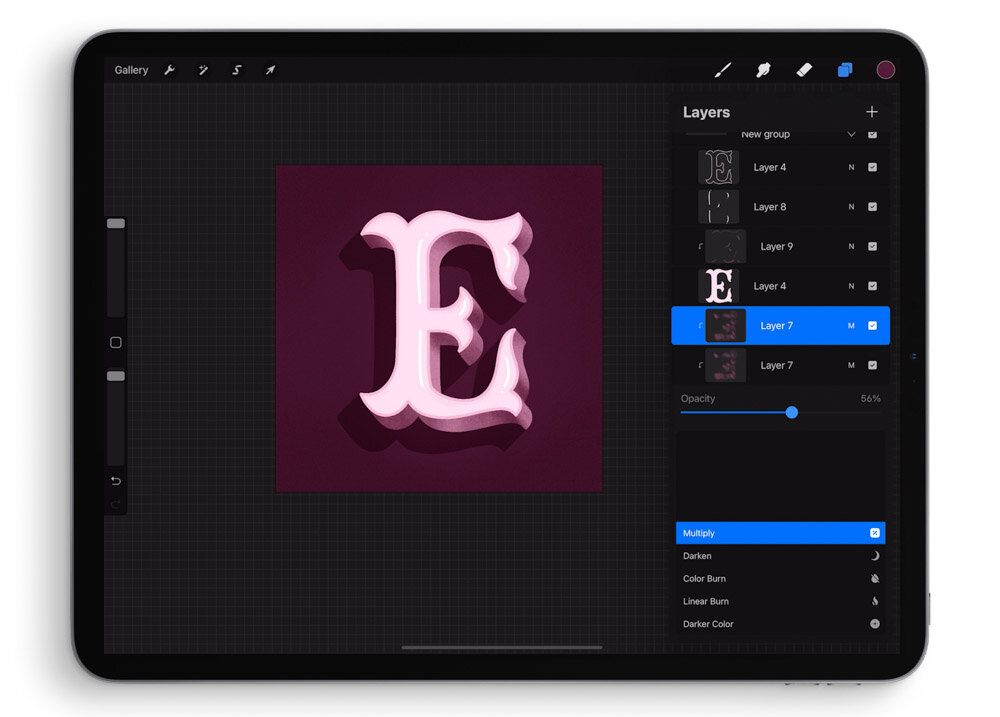Open blend mode N for Layer 8
1000x717 pixels.
pos(851,207)
